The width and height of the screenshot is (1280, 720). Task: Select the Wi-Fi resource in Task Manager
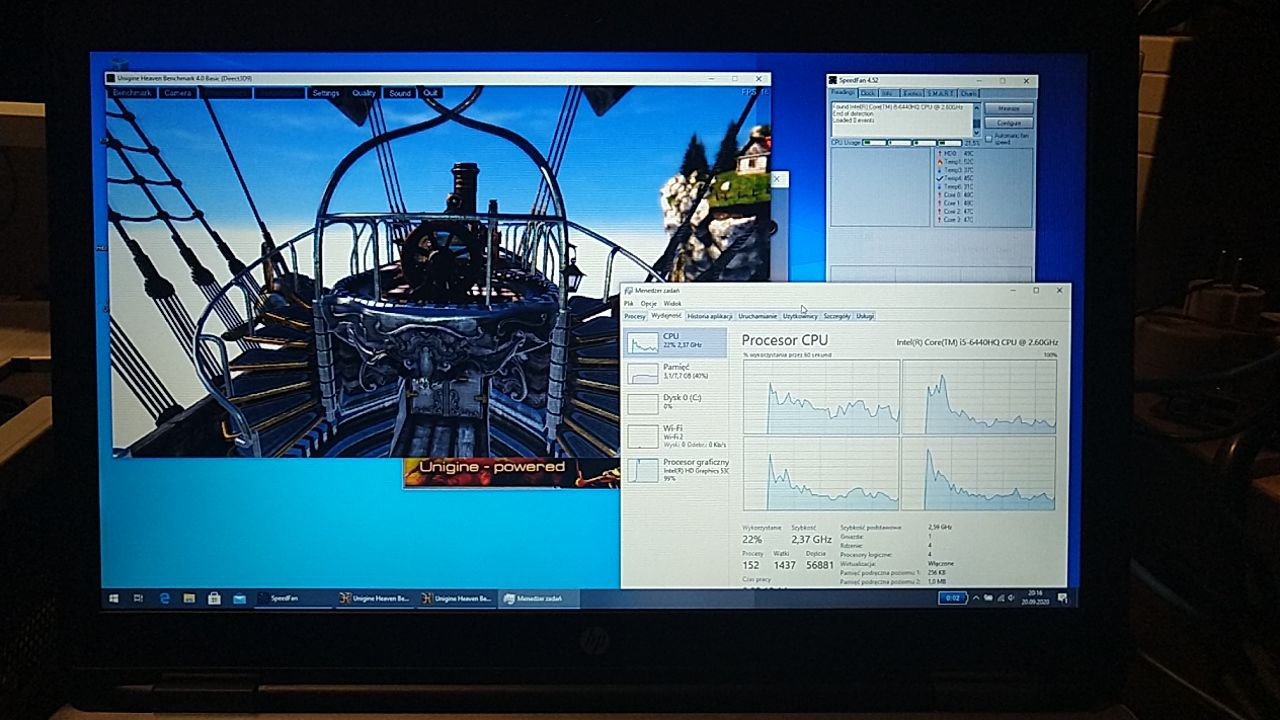click(675, 435)
